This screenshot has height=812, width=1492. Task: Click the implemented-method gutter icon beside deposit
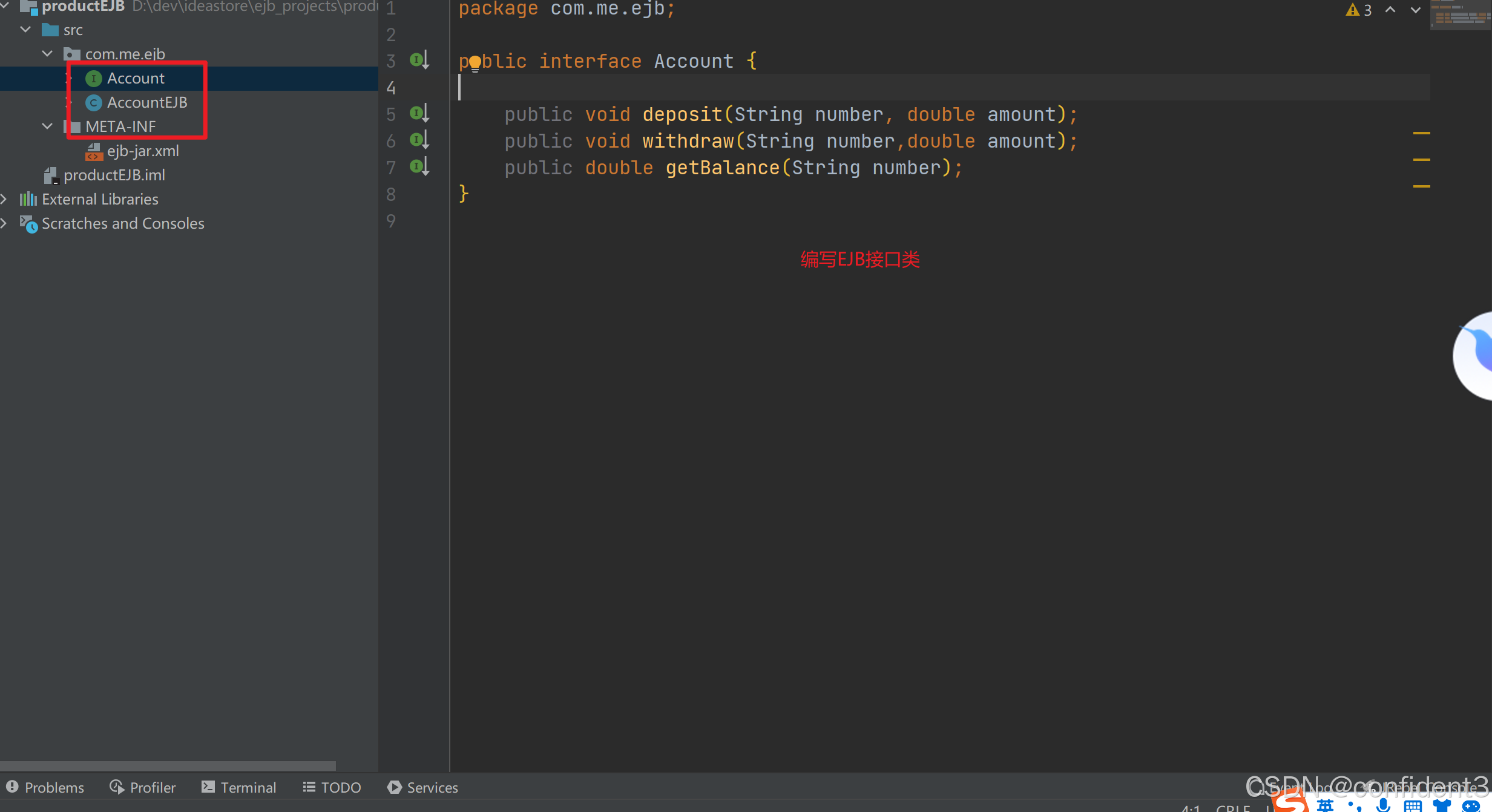[x=419, y=113]
